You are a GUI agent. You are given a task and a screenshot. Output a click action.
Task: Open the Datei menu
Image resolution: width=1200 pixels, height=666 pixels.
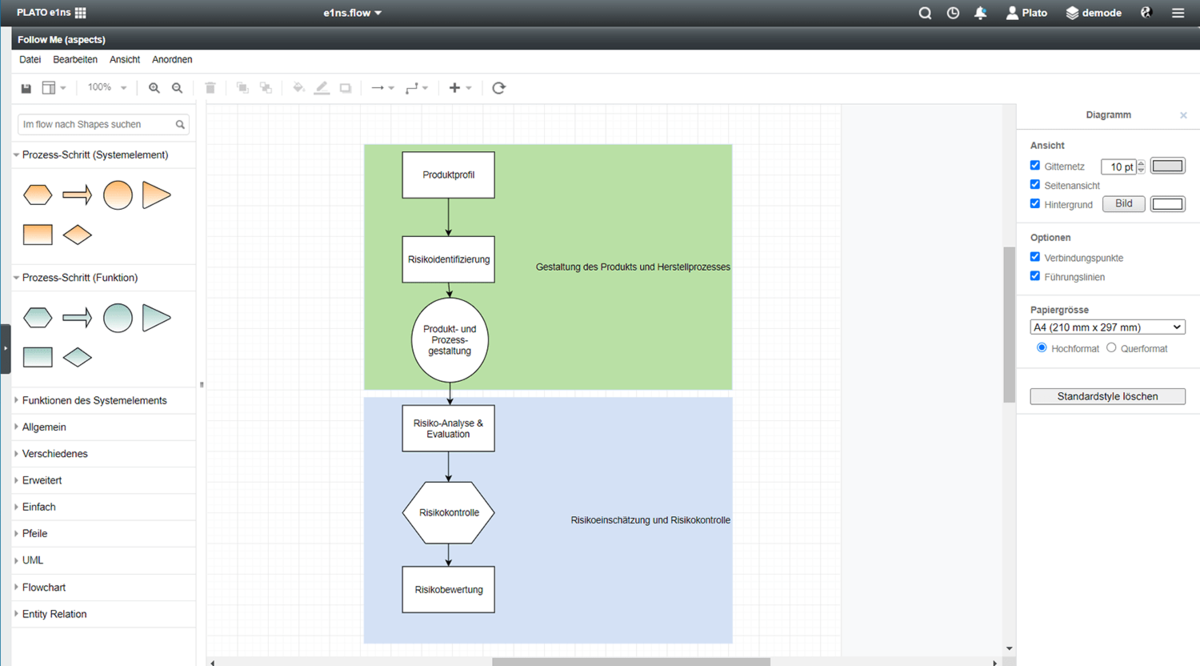pyautogui.click(x=30, y=60)
